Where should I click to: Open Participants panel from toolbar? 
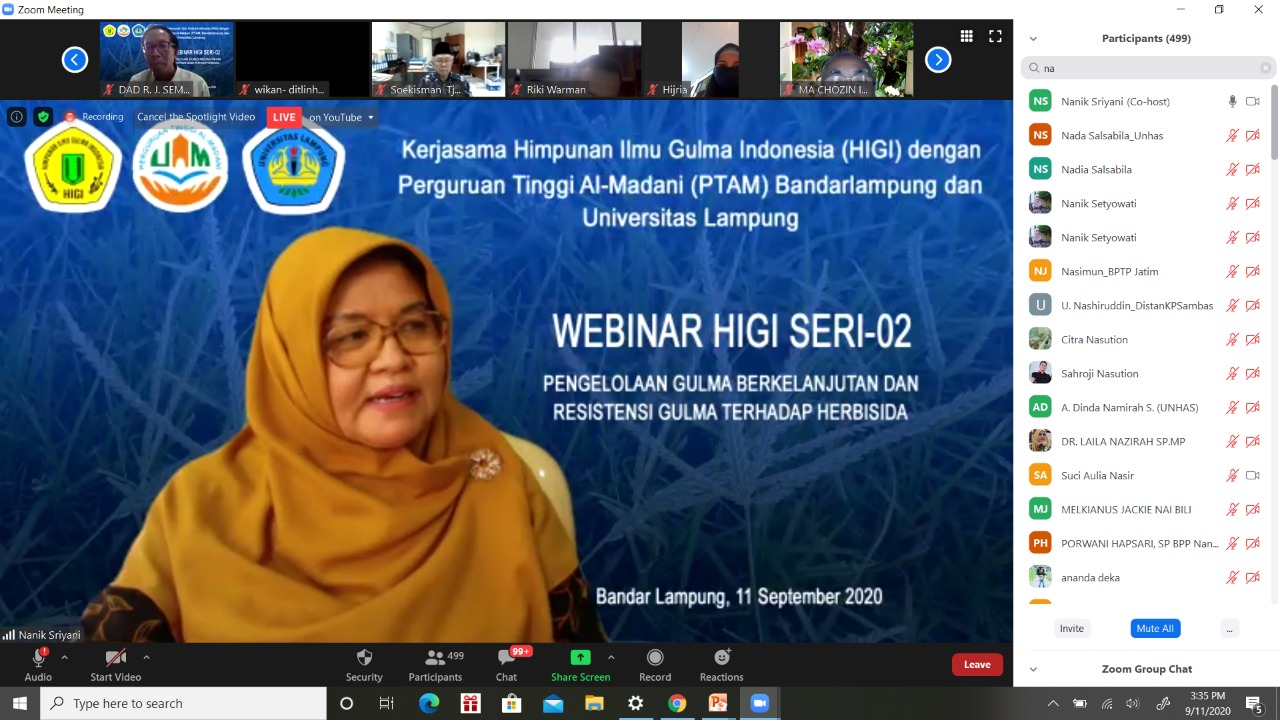tap(435, 658)
